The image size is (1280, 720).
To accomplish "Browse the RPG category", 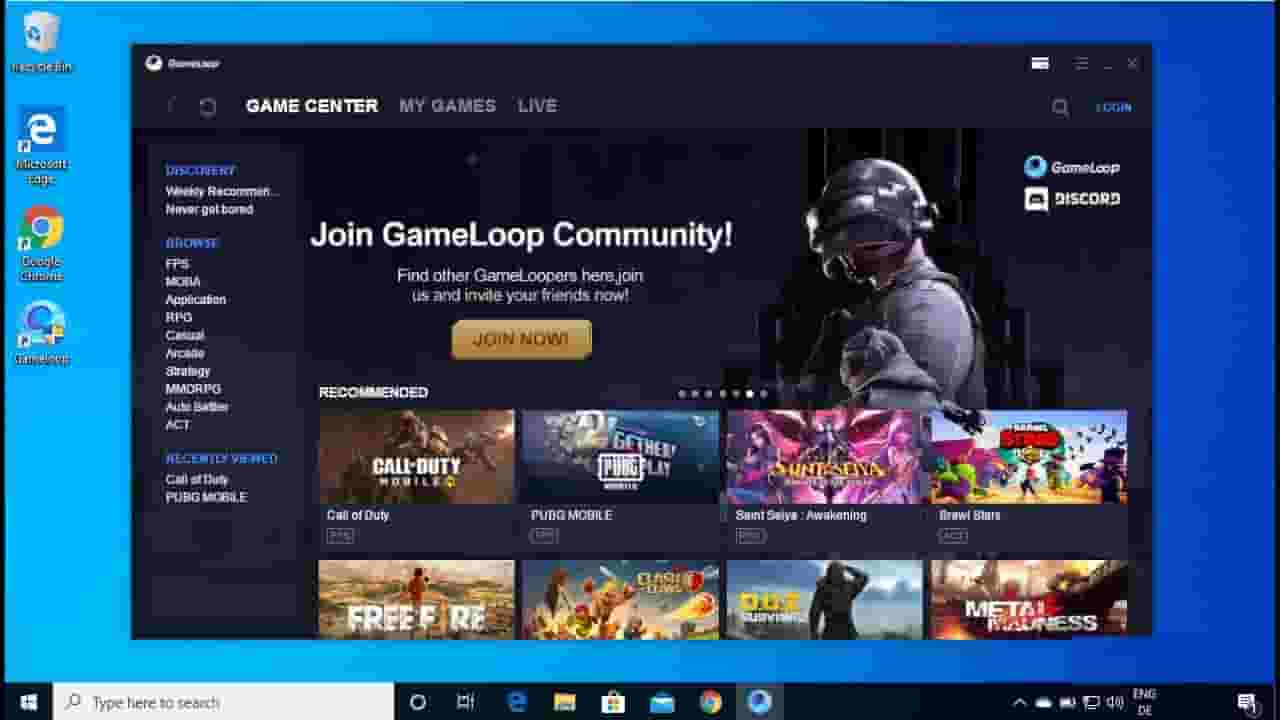I will (179, 317).
